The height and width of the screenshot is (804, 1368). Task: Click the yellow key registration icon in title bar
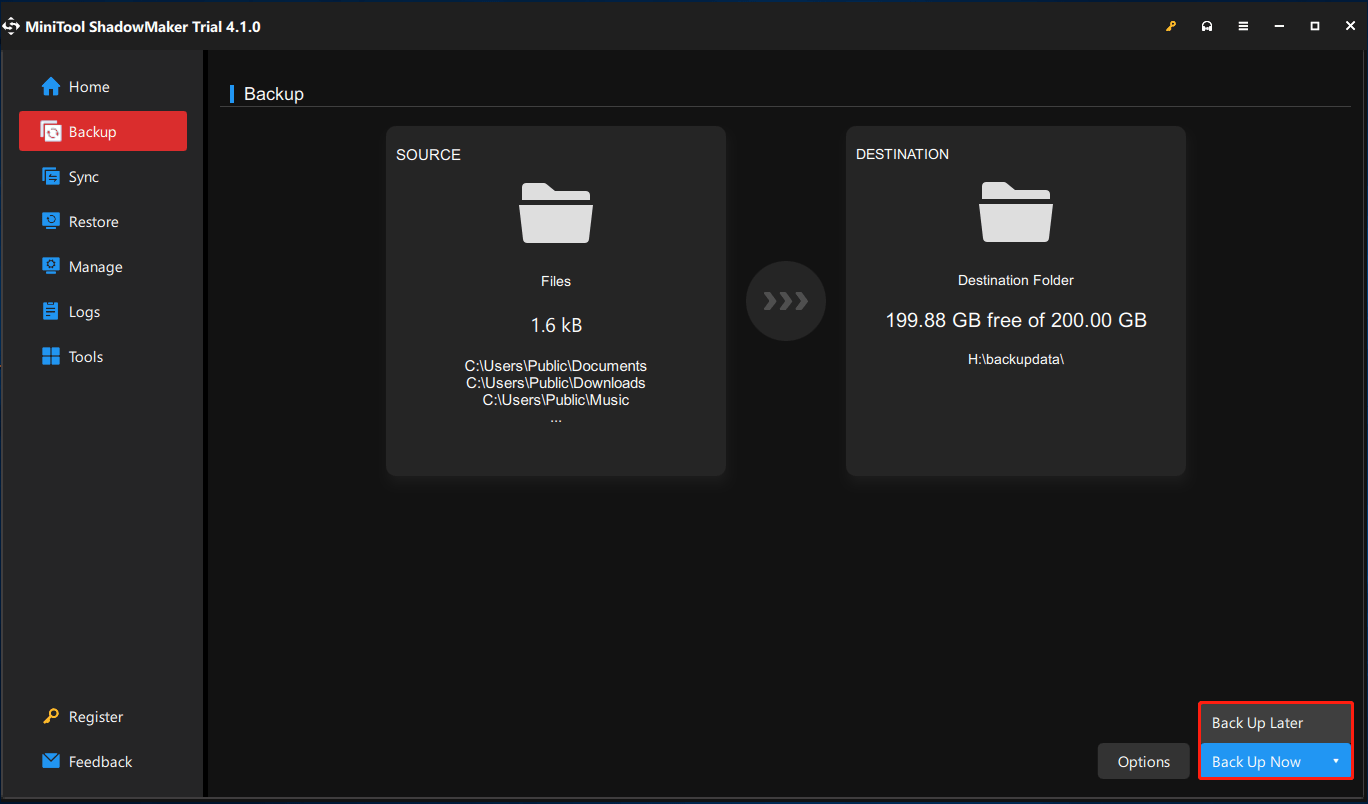tap(1171, 25)
